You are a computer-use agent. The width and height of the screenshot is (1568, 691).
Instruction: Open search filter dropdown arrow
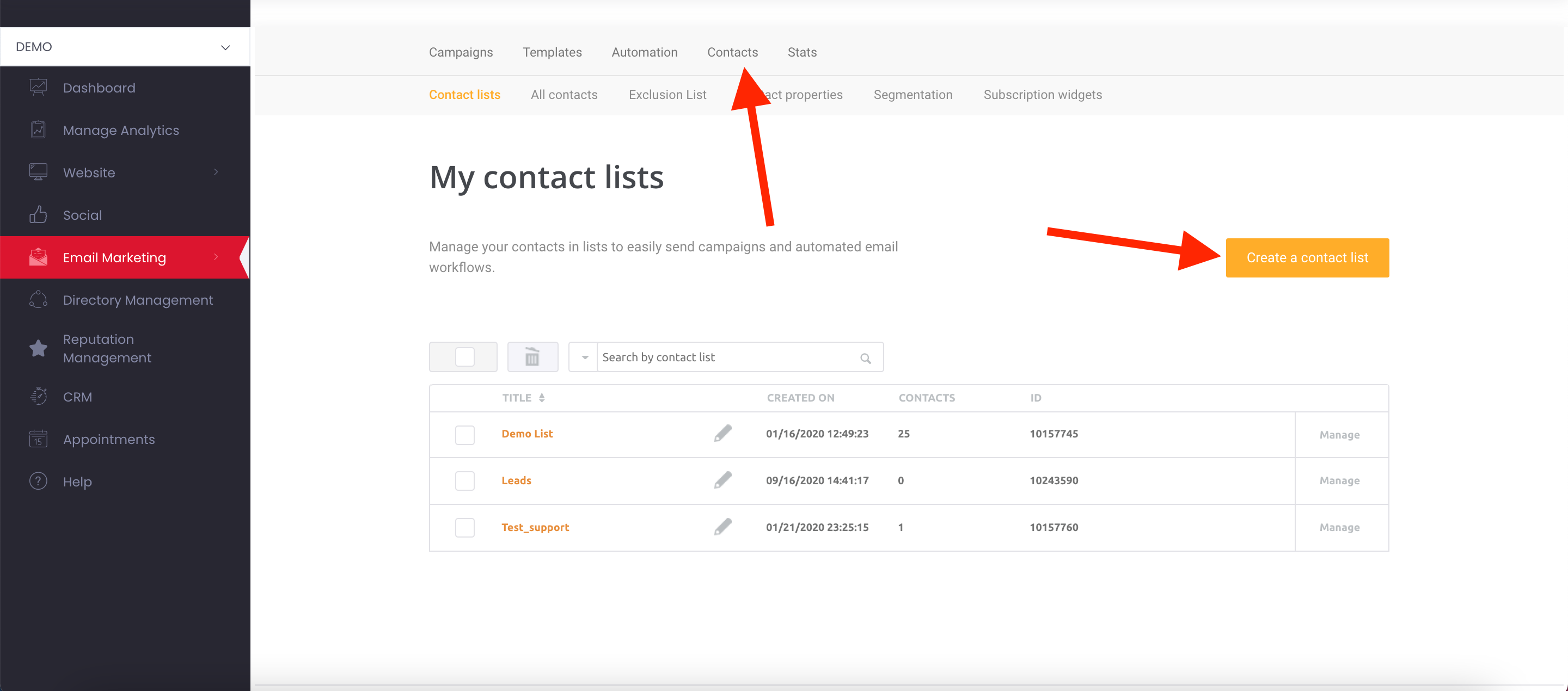[584, 357]
